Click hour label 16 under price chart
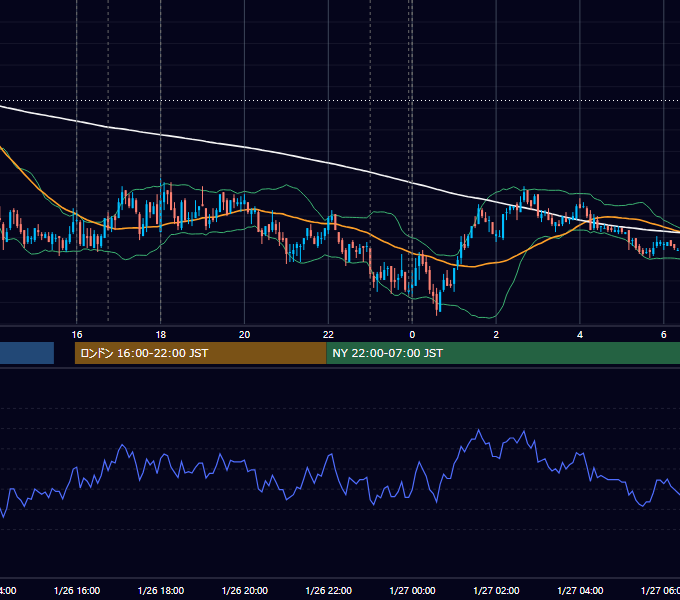 tap(77, 335)
